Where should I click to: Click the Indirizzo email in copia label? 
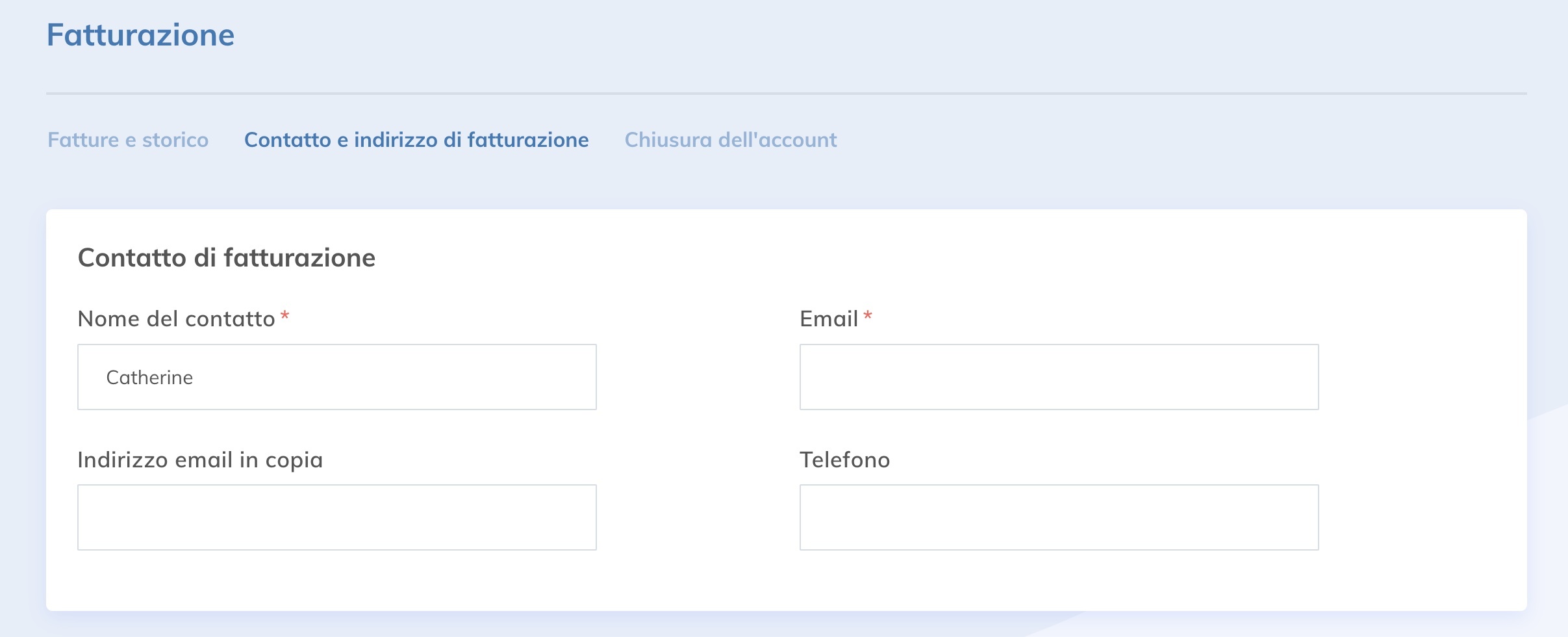(200, 460)
